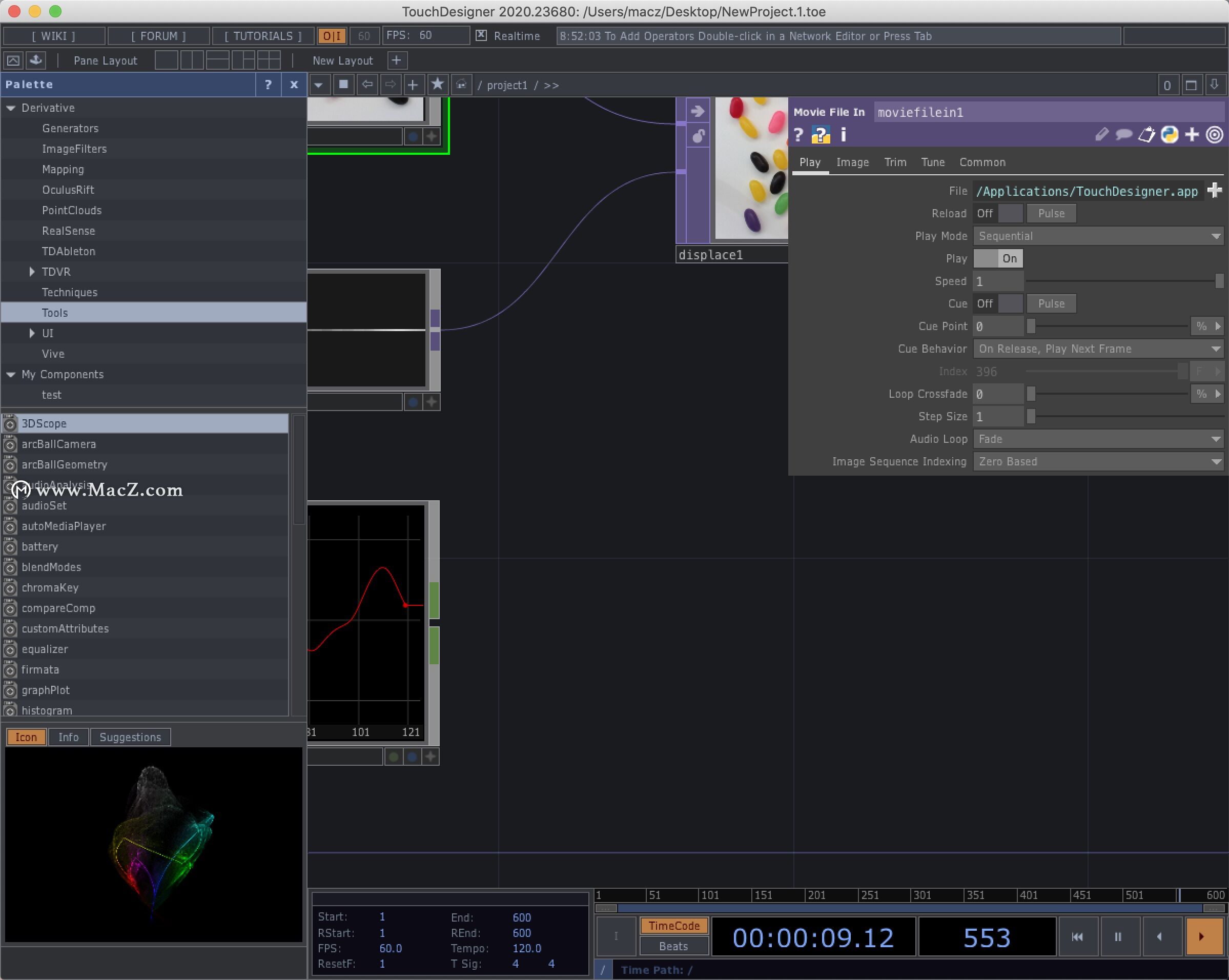Select the Image tab in Movie File In
Screen dimensions: 1229x980
coord(853,162)
